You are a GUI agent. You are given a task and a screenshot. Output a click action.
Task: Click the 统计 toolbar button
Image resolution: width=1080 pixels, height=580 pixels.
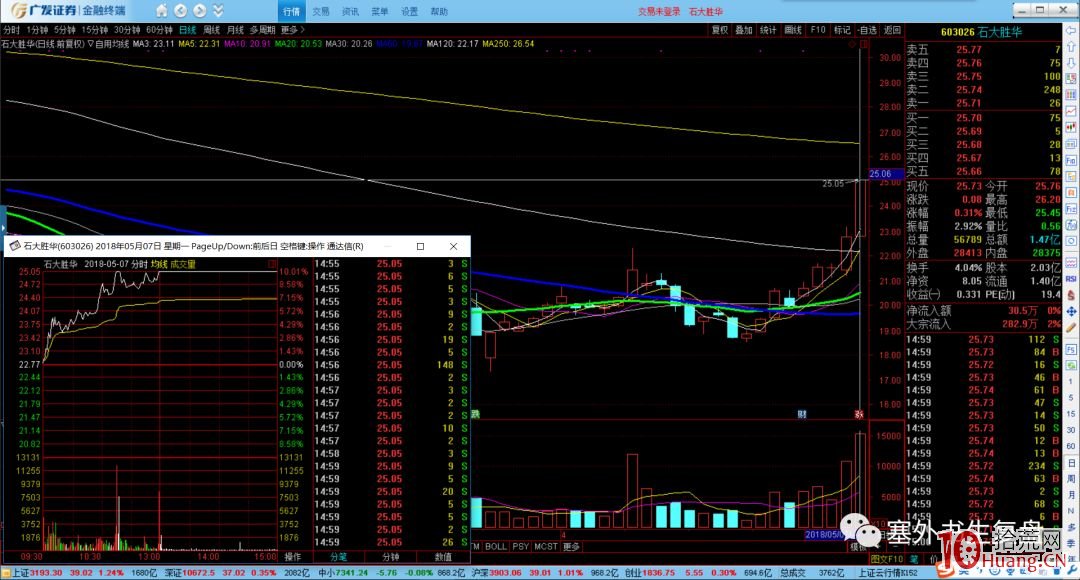(x=768, y=30)
